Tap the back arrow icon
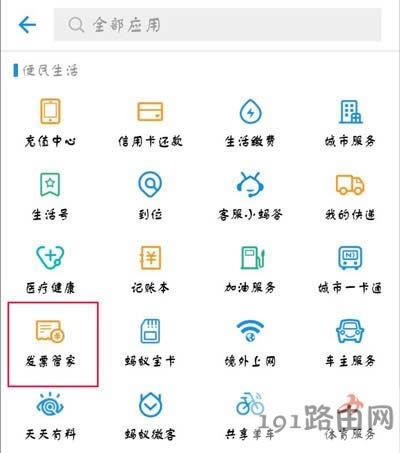This screenshot has height=453, width=400. [27, 25]
